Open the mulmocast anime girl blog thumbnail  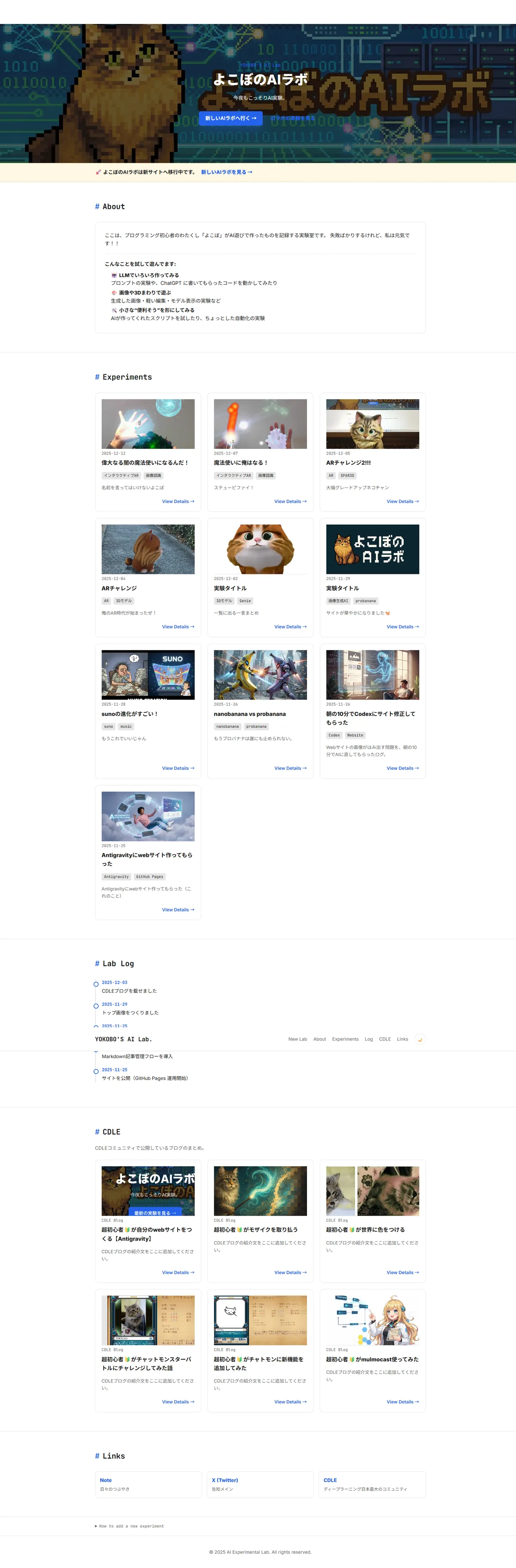click(x=373, y=1320)
